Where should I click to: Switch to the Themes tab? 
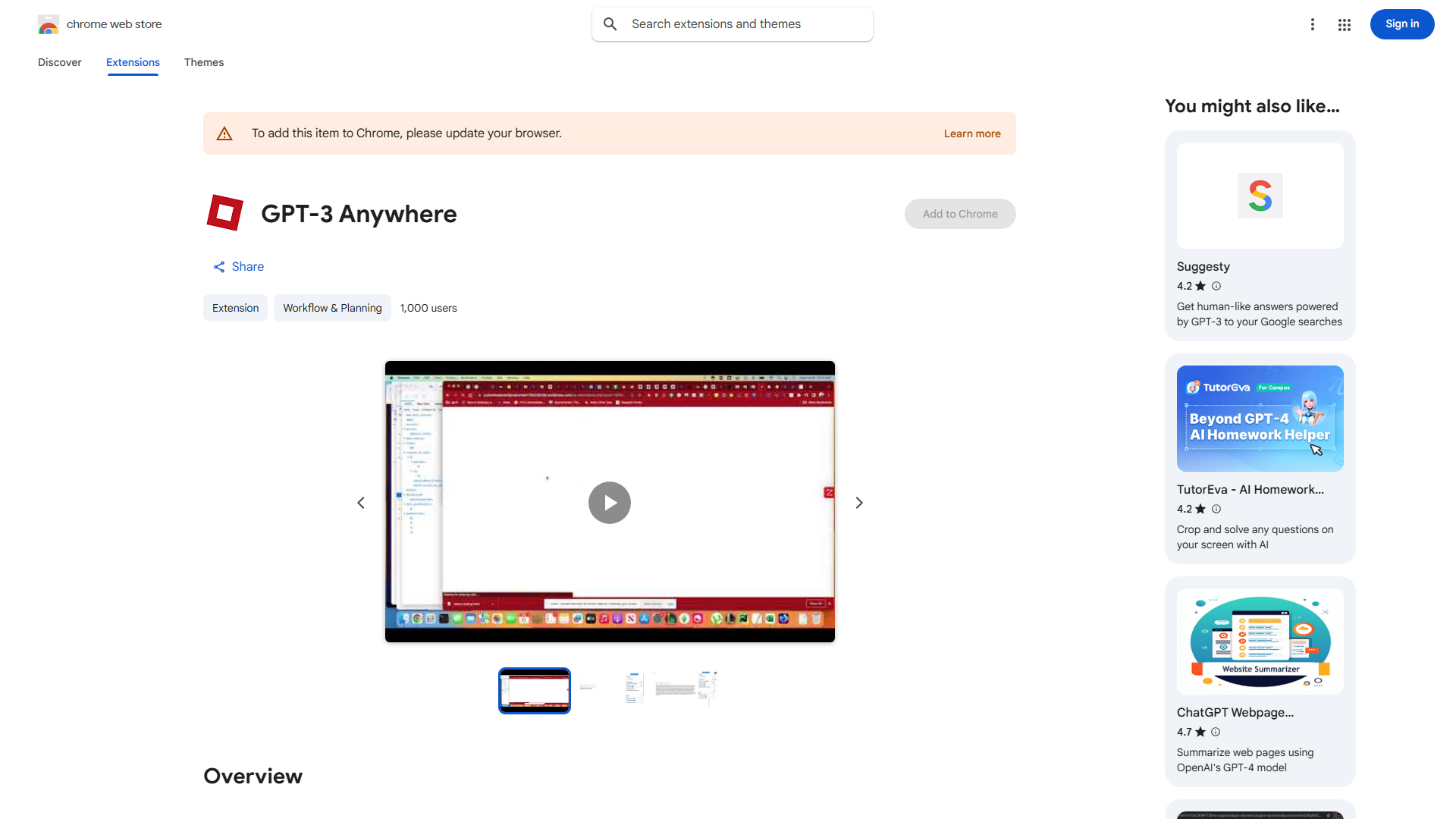(x=203, y=62)
